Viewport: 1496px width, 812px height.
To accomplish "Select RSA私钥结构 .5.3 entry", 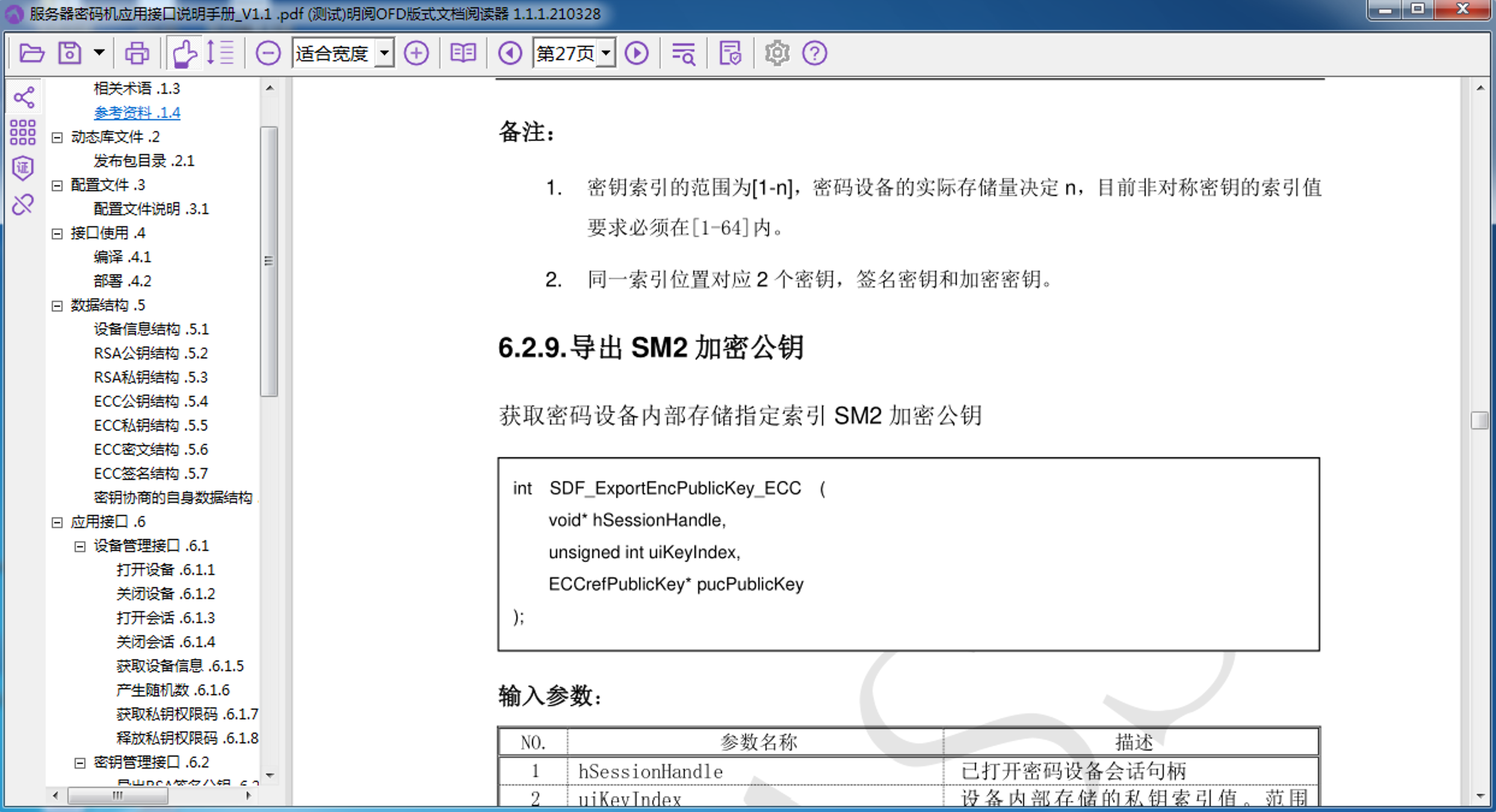I will [x=150, y=377].
